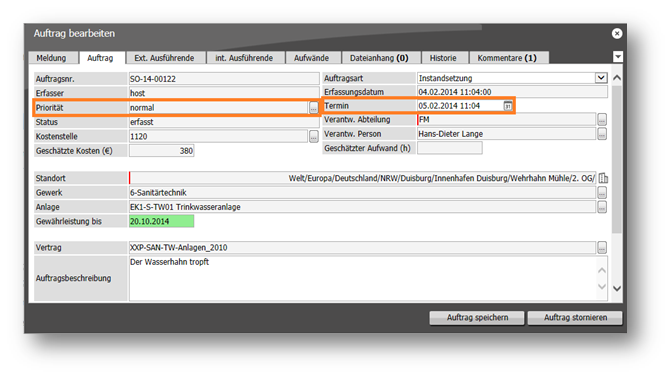Click the Priorität label

(50, 108)
